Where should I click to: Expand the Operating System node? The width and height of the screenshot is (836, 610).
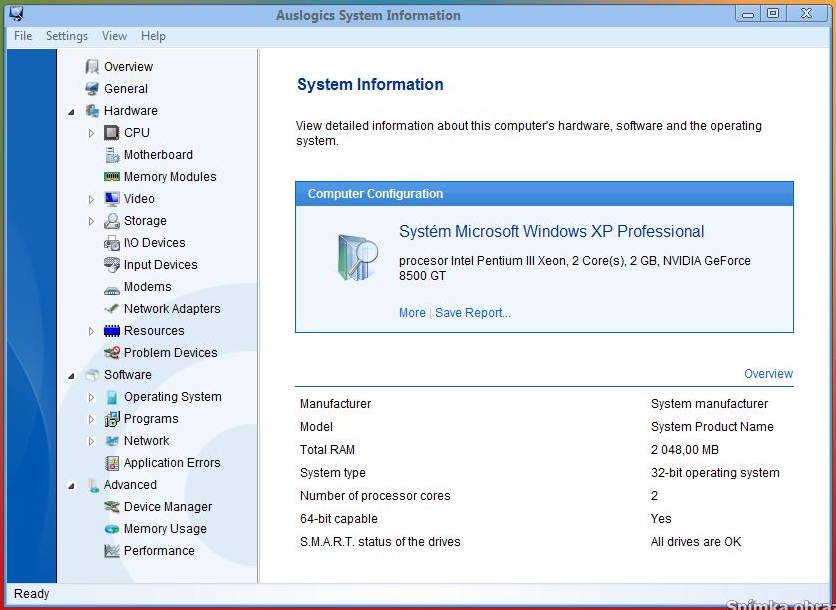(91, 397)
